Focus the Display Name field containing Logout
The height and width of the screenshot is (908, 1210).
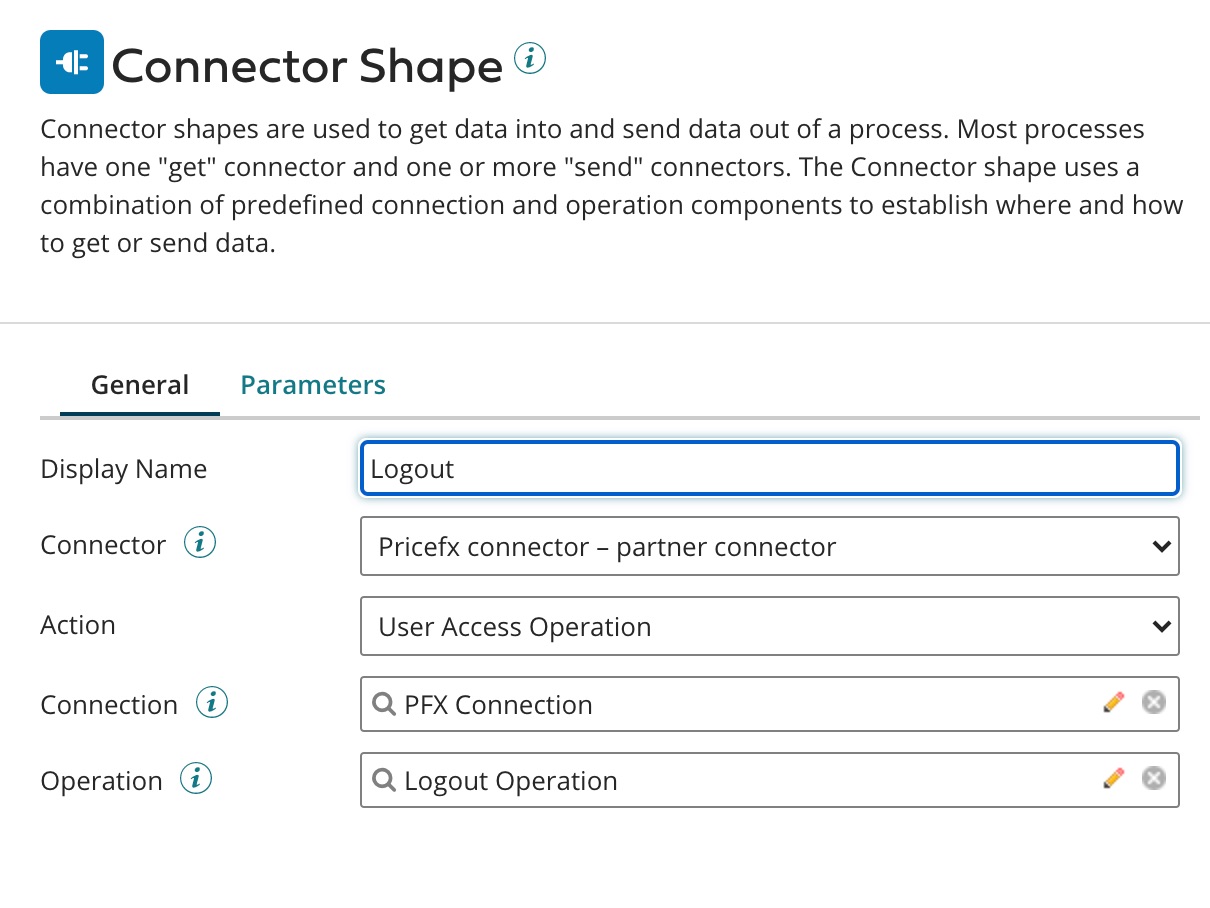coord(769,469)
